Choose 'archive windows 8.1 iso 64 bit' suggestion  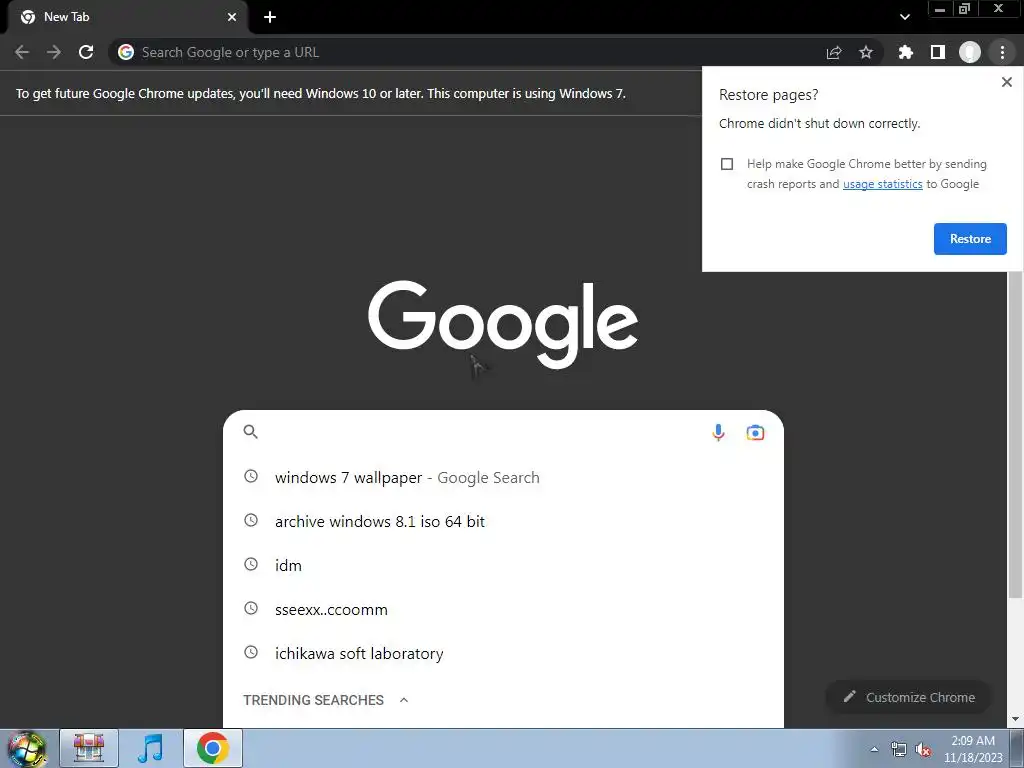click(503, 521)
